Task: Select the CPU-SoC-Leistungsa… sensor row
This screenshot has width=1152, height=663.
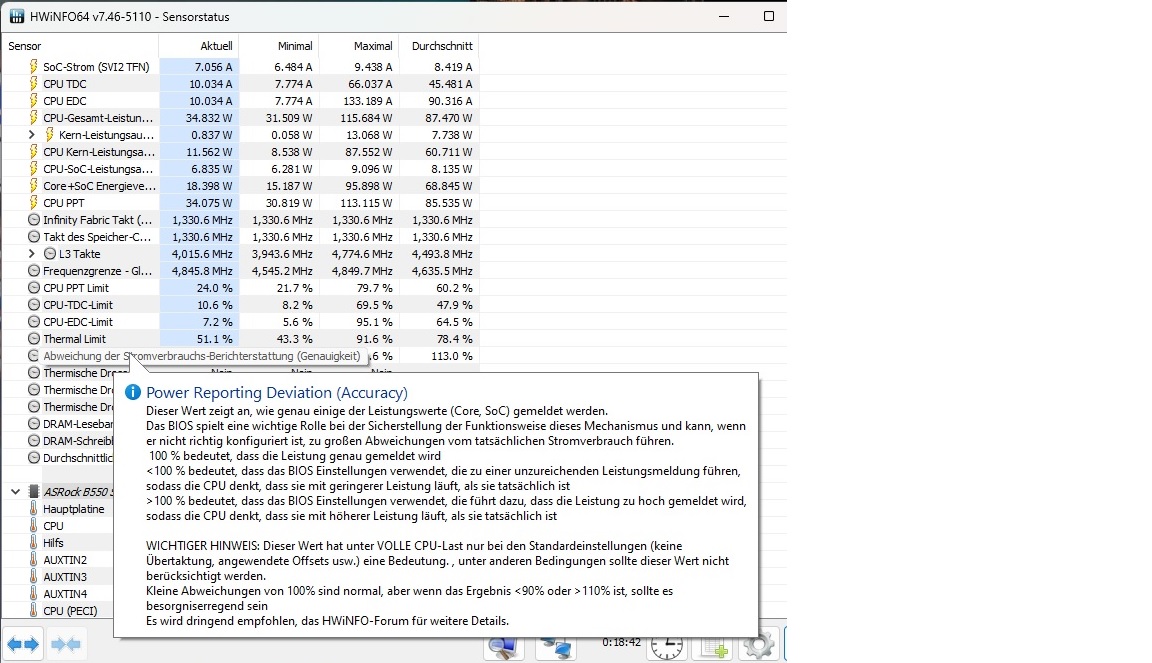Action: pyautogui.click(x=242, y=168)
